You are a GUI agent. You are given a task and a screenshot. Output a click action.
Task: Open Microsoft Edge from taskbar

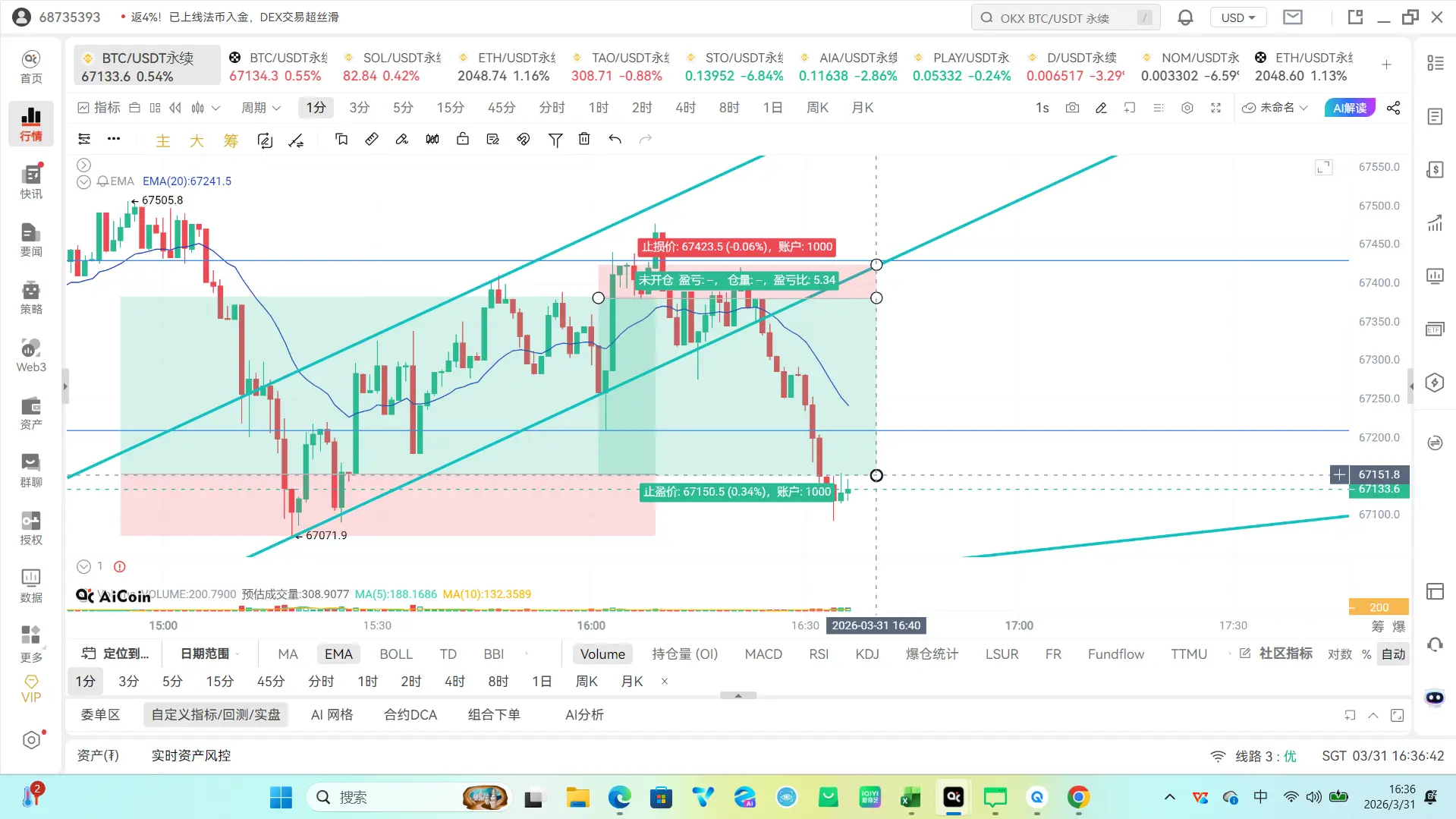(619, 798)
